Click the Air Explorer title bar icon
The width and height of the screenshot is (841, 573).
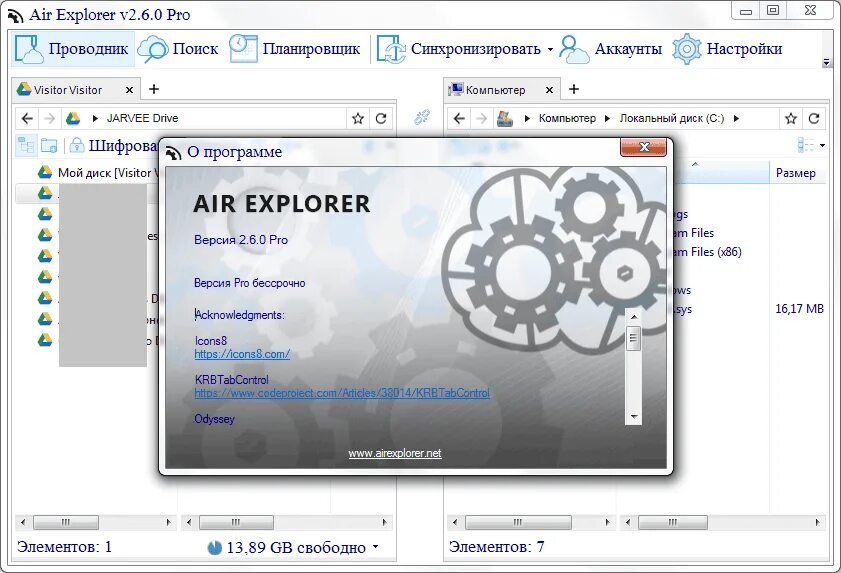click(x=16, y=16)
